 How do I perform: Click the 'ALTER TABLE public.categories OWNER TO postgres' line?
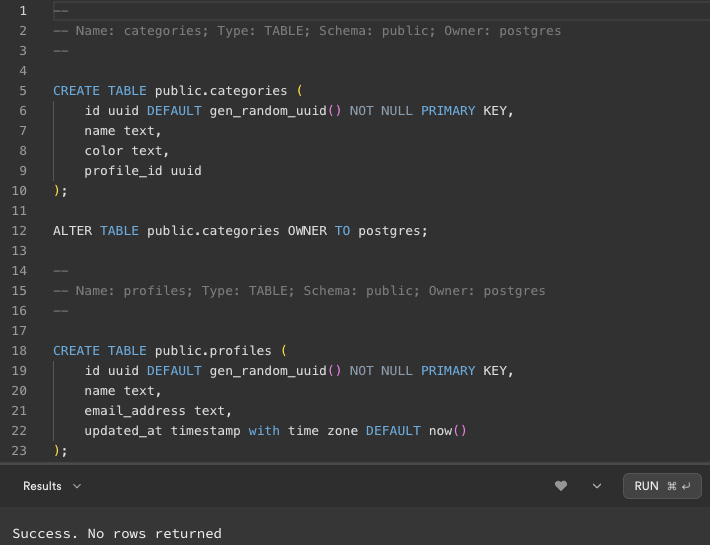coord(240,231)
